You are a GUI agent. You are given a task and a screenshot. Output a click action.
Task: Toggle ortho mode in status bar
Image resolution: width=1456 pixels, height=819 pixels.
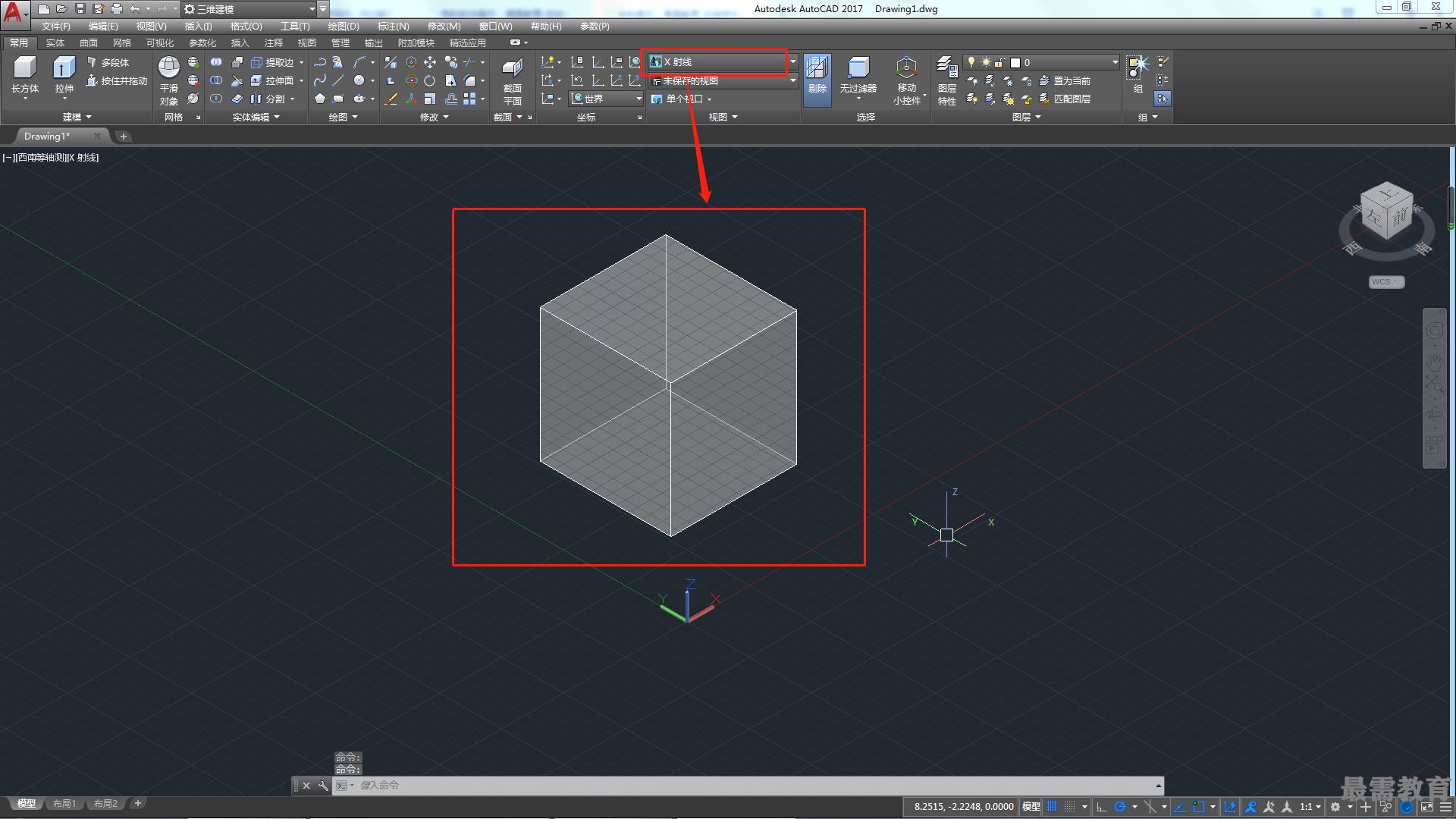click(1102, 807)
